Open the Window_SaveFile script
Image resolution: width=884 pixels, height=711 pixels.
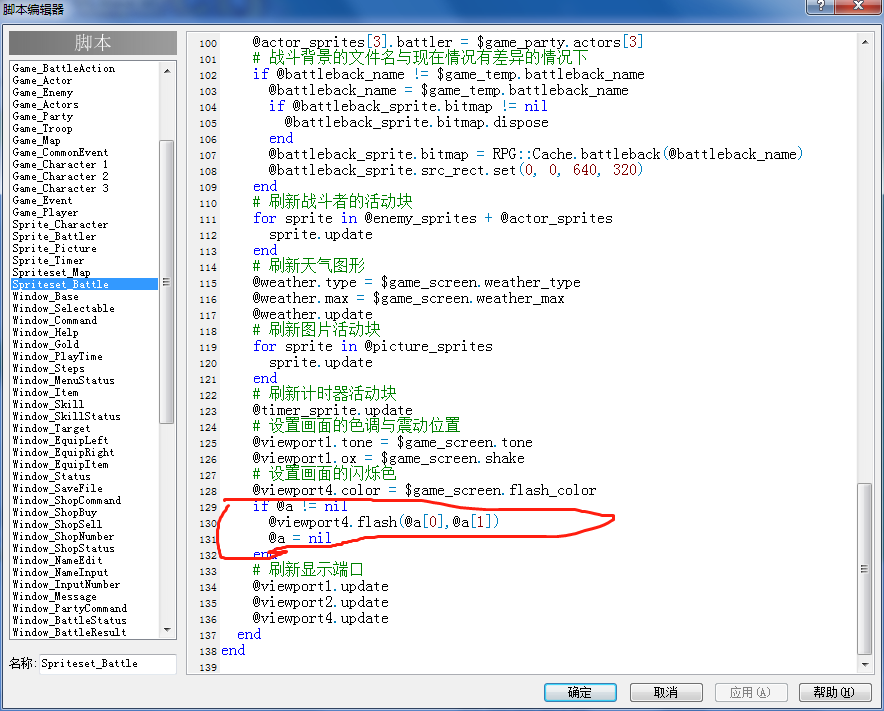tap(58, 488)
